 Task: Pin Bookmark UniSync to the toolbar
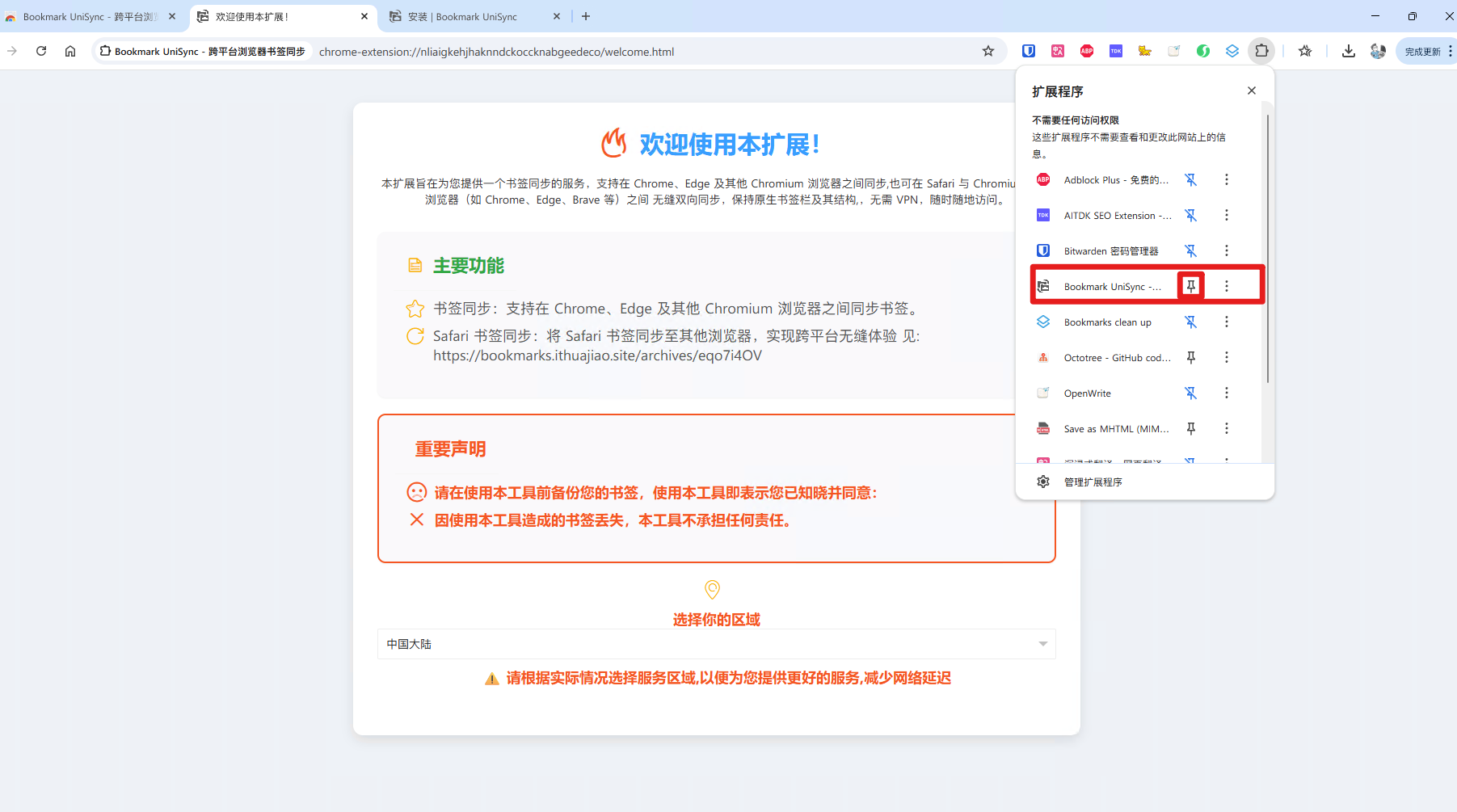pyautogui.click(x=1191, y=285)
